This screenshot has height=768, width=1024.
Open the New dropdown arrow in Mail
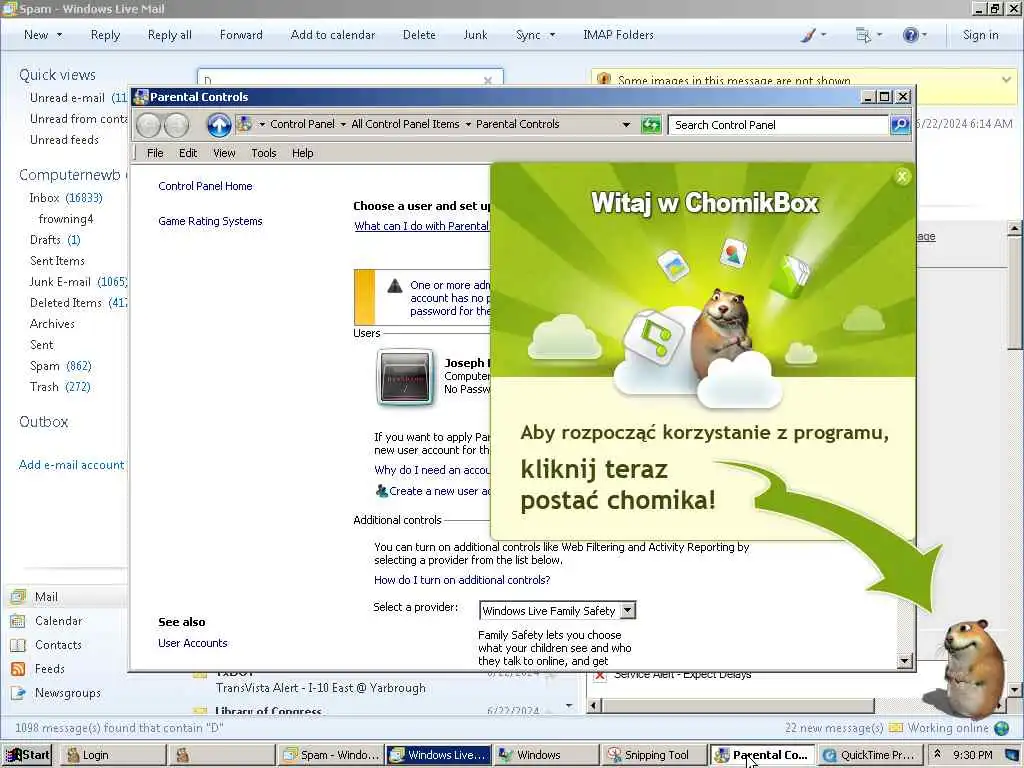point(59,35)
